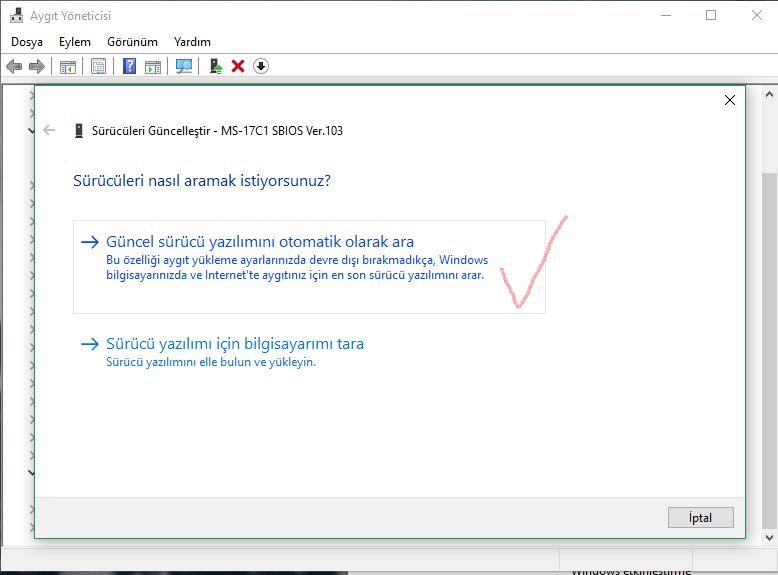The width and height of the screenshot is (778, 575).
Task: Close the Sürücüleri Güncelleştir dialog with X
Action: click(730, 100)
